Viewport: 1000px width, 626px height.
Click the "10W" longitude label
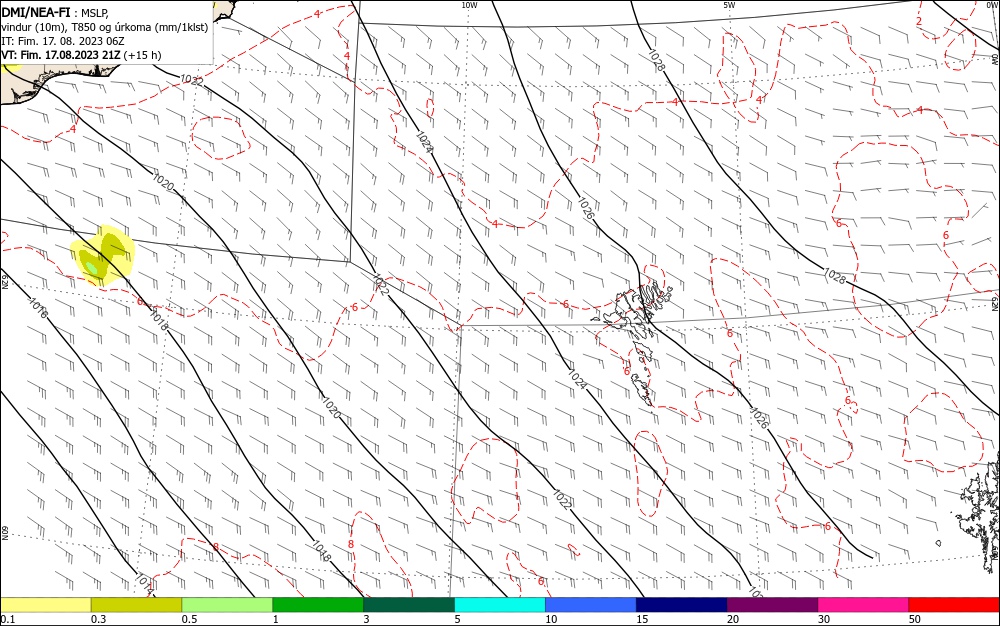coord(469,5)
